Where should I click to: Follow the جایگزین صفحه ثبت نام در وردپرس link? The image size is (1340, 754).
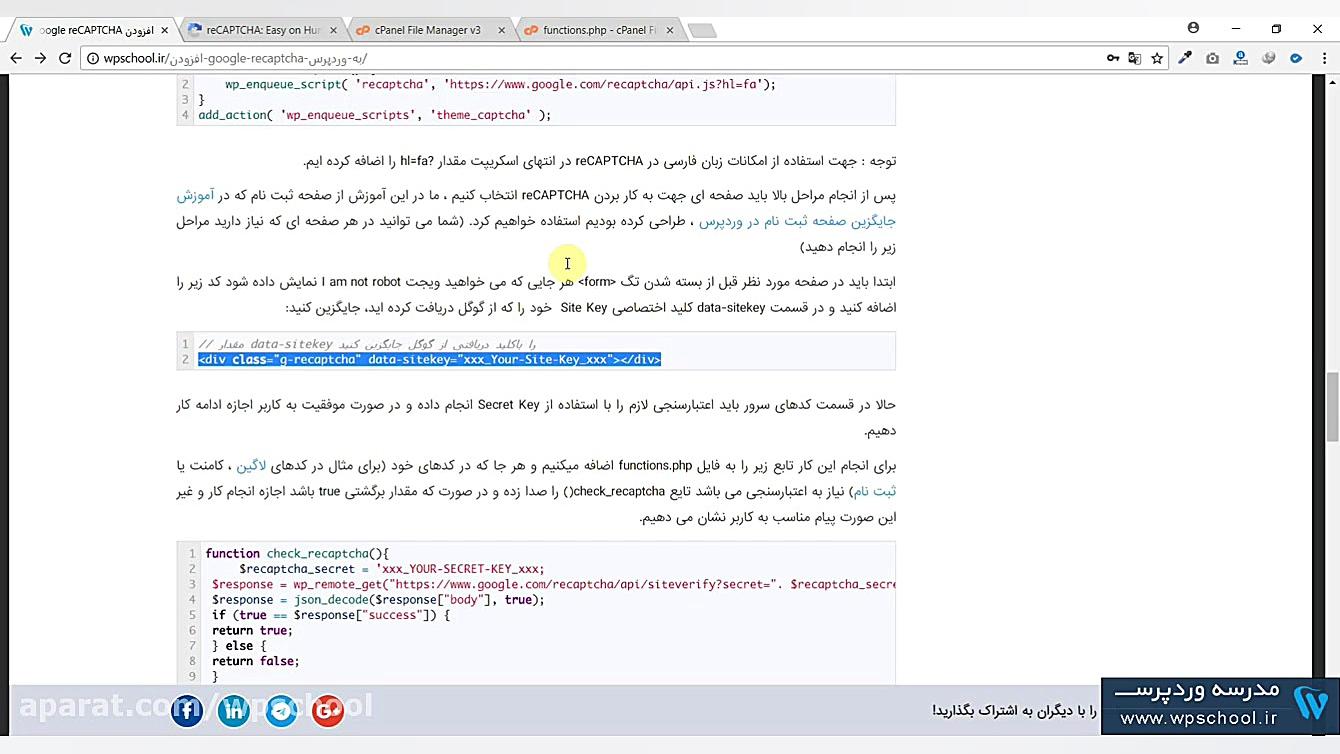tap(797, 221)
